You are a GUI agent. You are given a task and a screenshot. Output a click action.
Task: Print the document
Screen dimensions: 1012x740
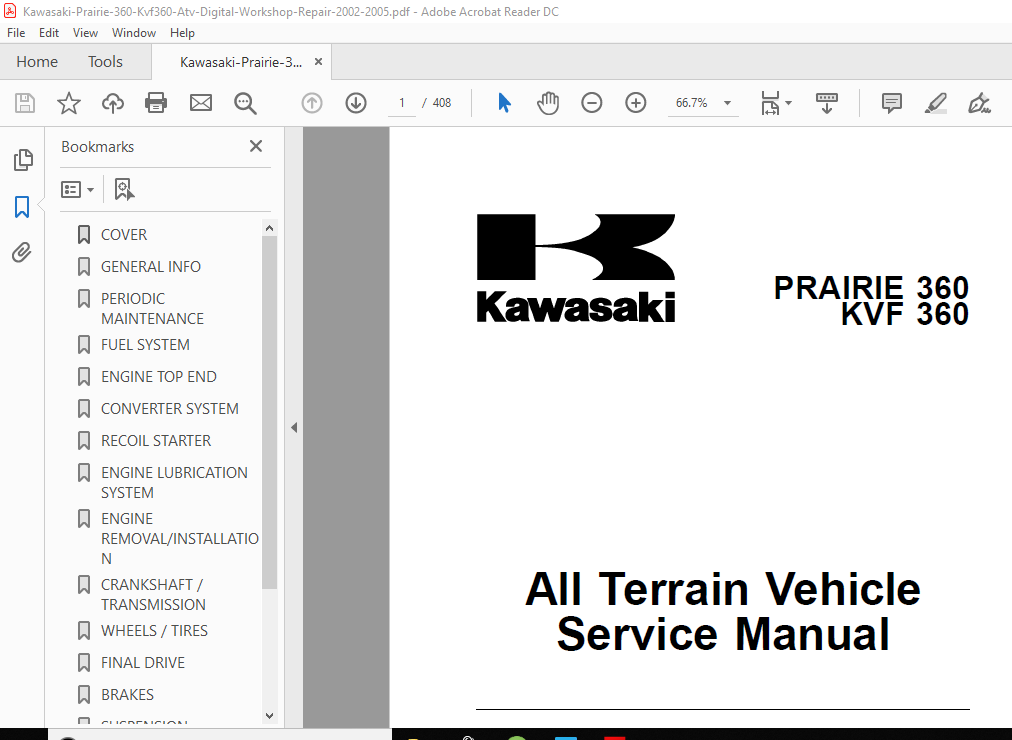[x=156, y=103]
